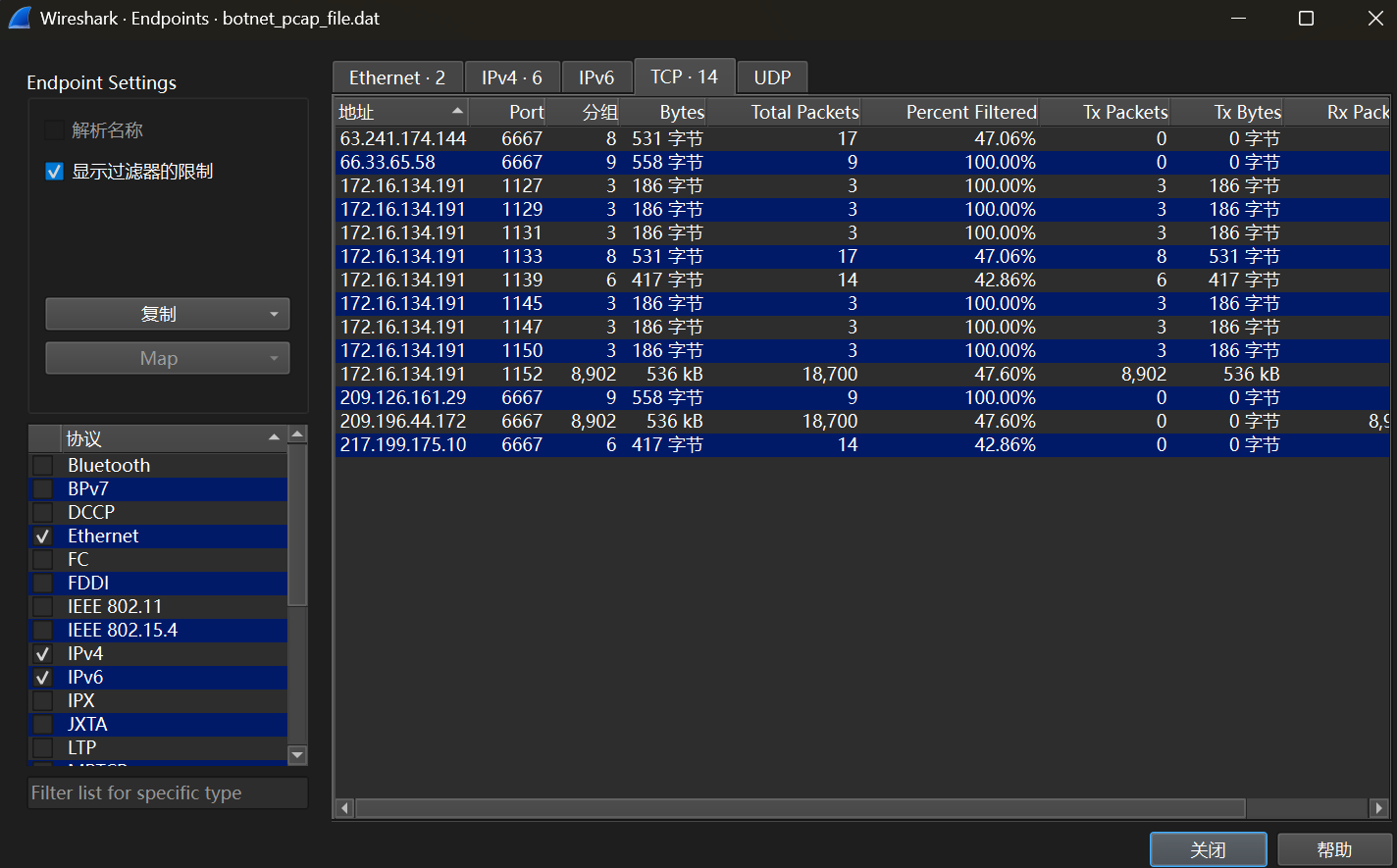Image resolution: width=1397 pixels, height=868 pixels.
Task: Click the table horizontal scrollbar thumb
Action: 801,808
